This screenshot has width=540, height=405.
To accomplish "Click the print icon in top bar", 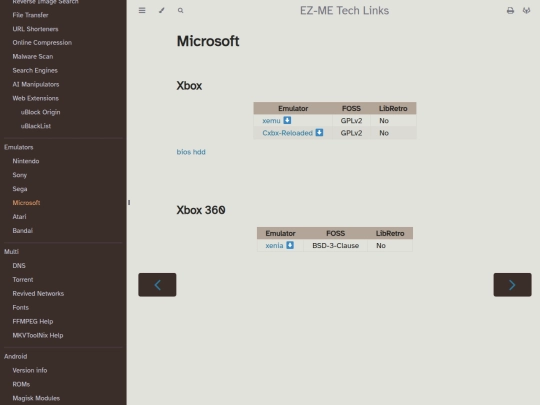I will coord(510,11).
